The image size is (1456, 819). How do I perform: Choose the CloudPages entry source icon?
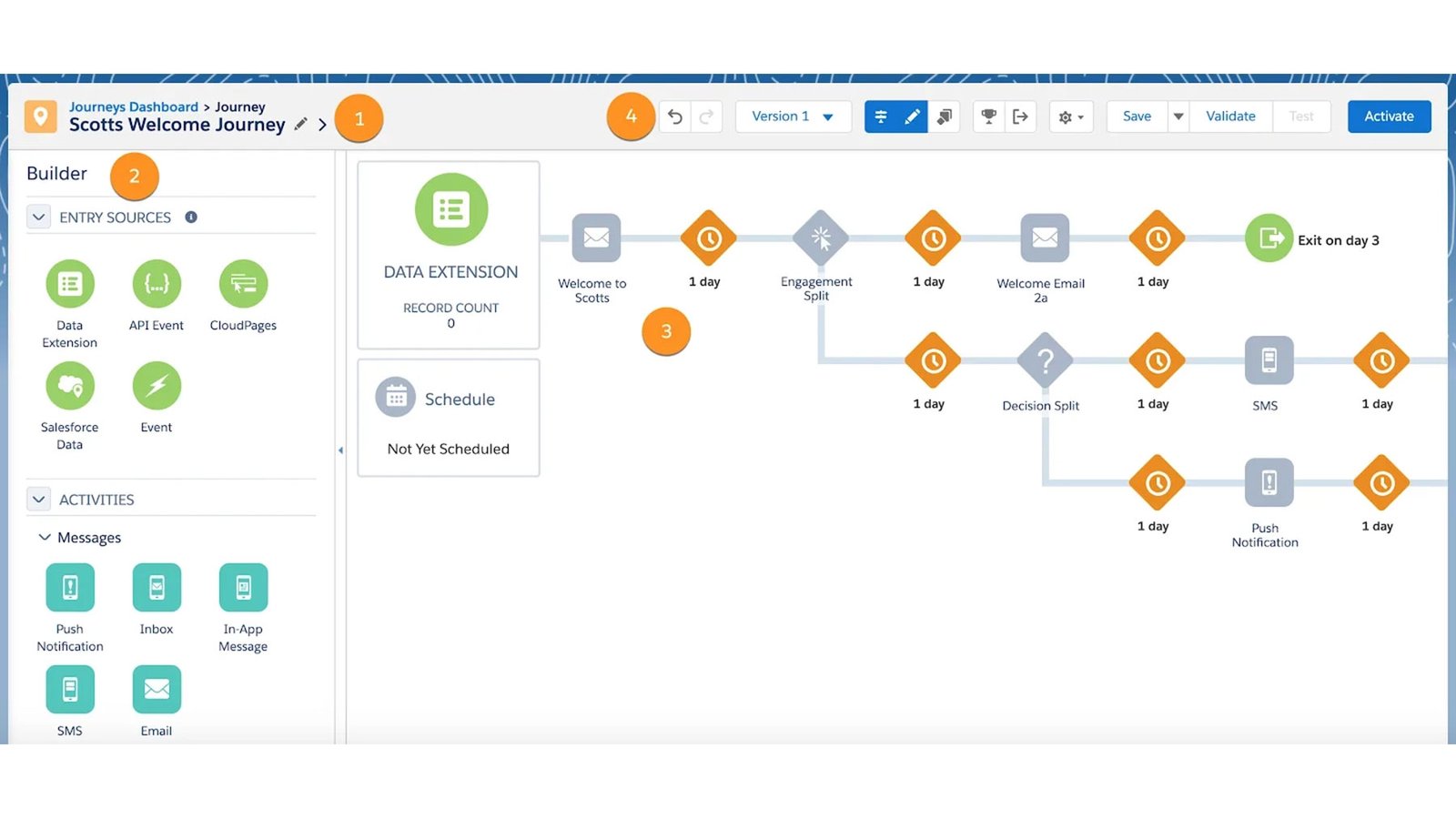[x=243, y=284]
